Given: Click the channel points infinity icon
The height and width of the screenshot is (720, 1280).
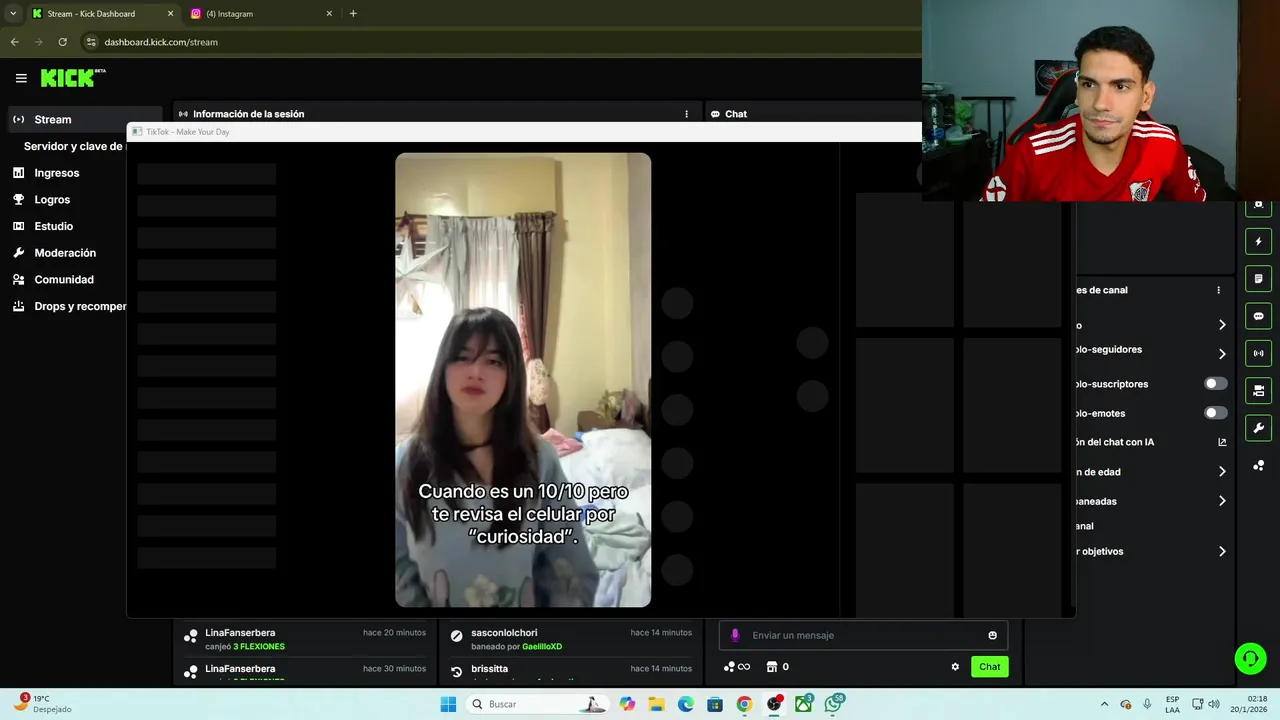Looking at the screenshot, I should pos(737,667).
